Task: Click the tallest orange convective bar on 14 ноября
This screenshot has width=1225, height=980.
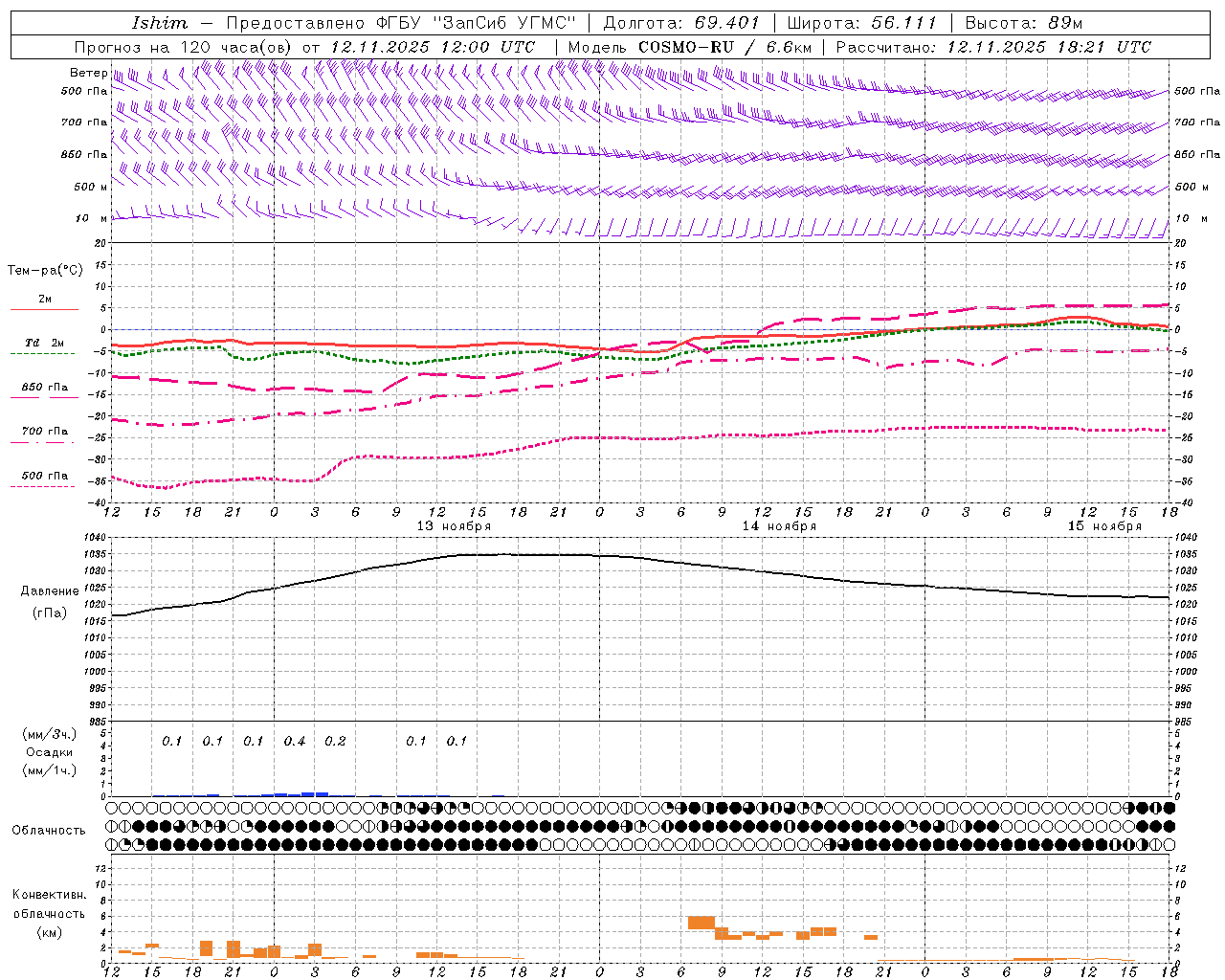Action: point(702,923)
